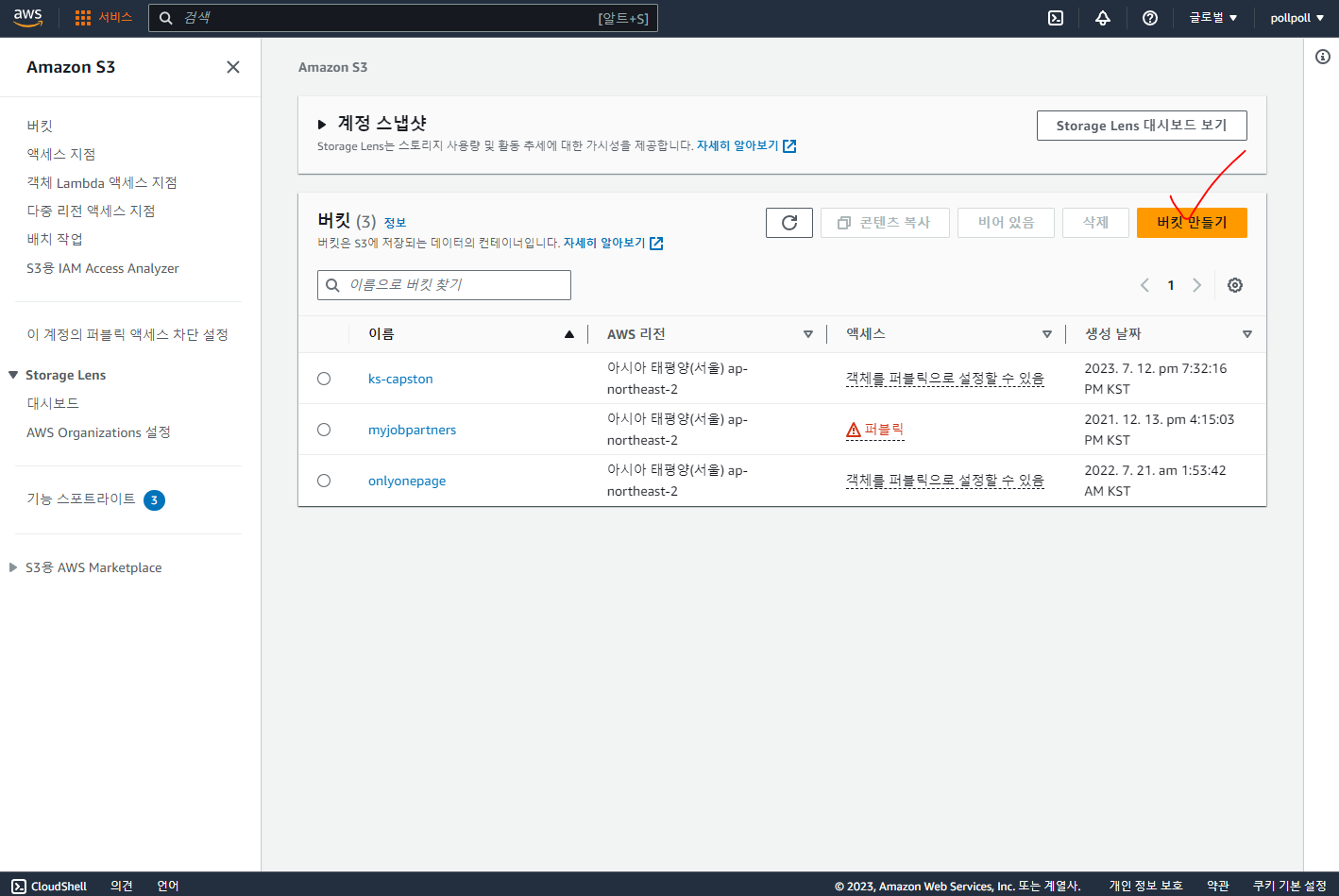
Task: Open 언어 in the footer
Action: tap(168, 886)
